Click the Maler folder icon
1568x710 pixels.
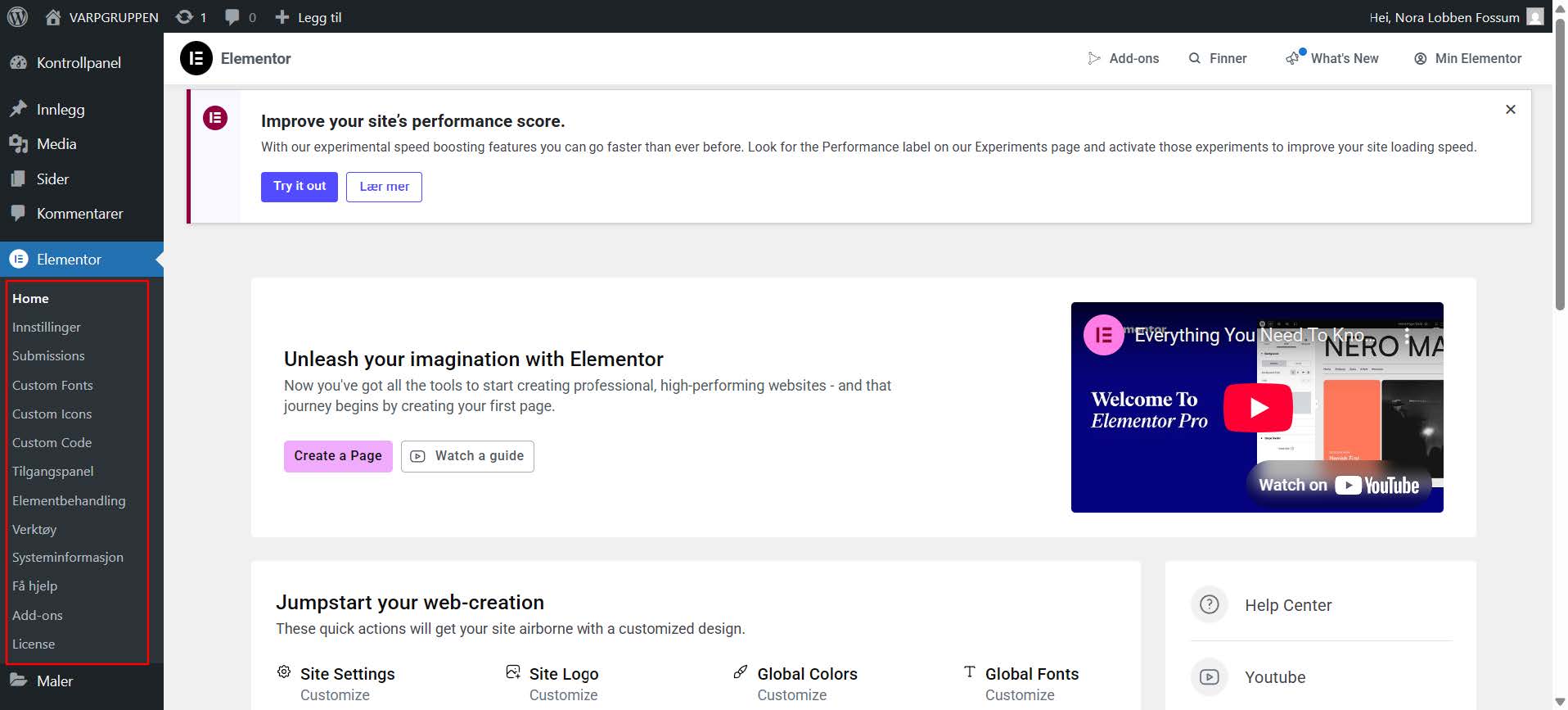click(x=18, y=680)
